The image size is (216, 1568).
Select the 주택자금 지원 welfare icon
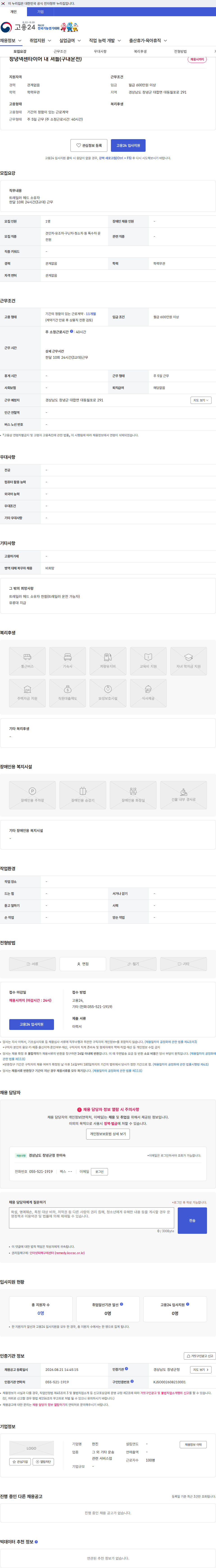[x=27, y=693]
